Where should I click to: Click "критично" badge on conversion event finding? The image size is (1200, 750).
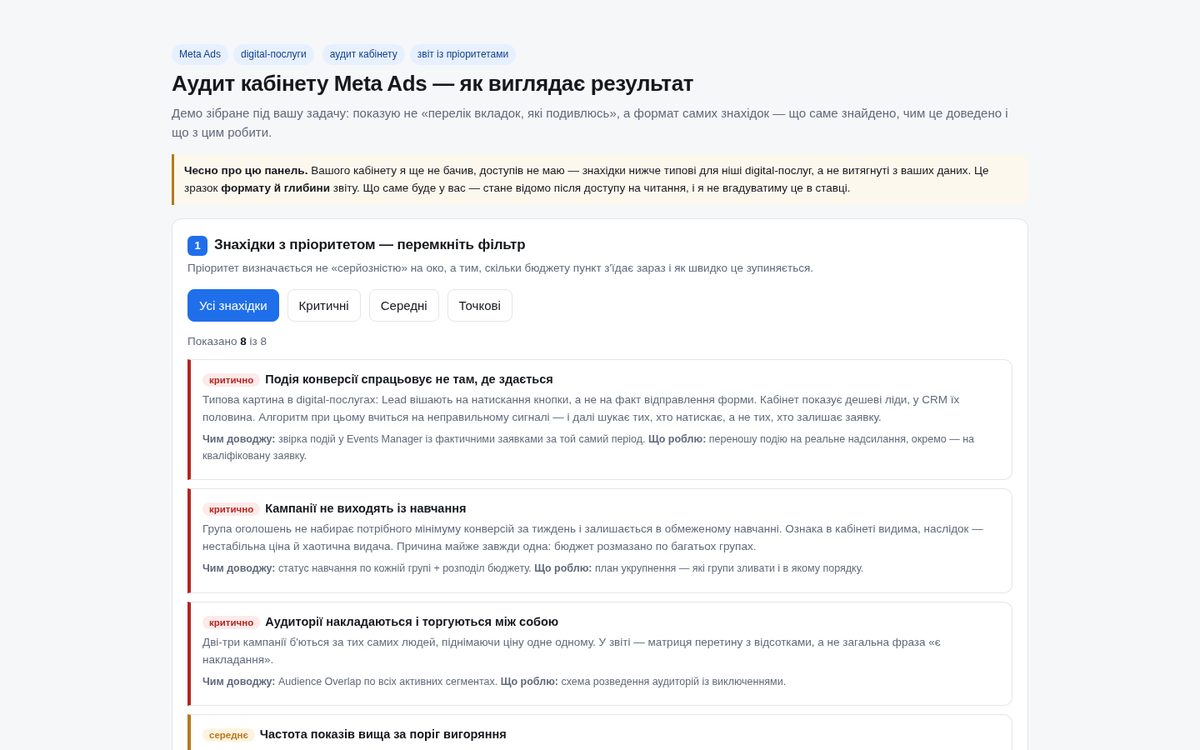coord(231,380)
